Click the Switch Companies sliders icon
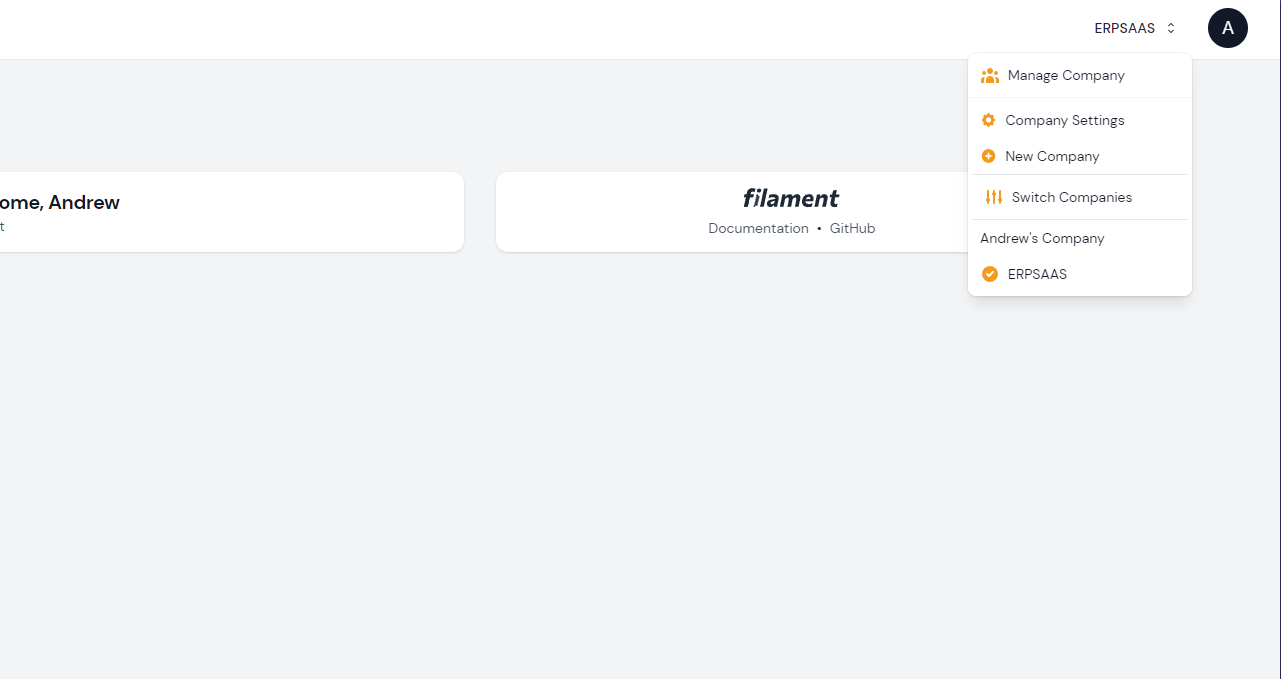 [993, 197]
